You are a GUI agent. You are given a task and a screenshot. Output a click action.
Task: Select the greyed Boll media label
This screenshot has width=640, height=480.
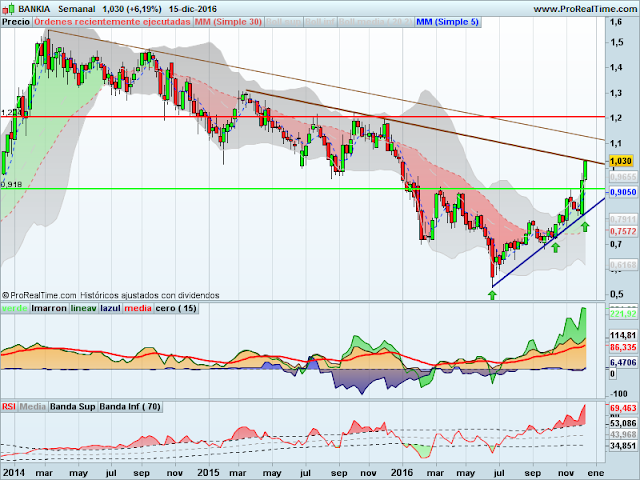[376, 22]
